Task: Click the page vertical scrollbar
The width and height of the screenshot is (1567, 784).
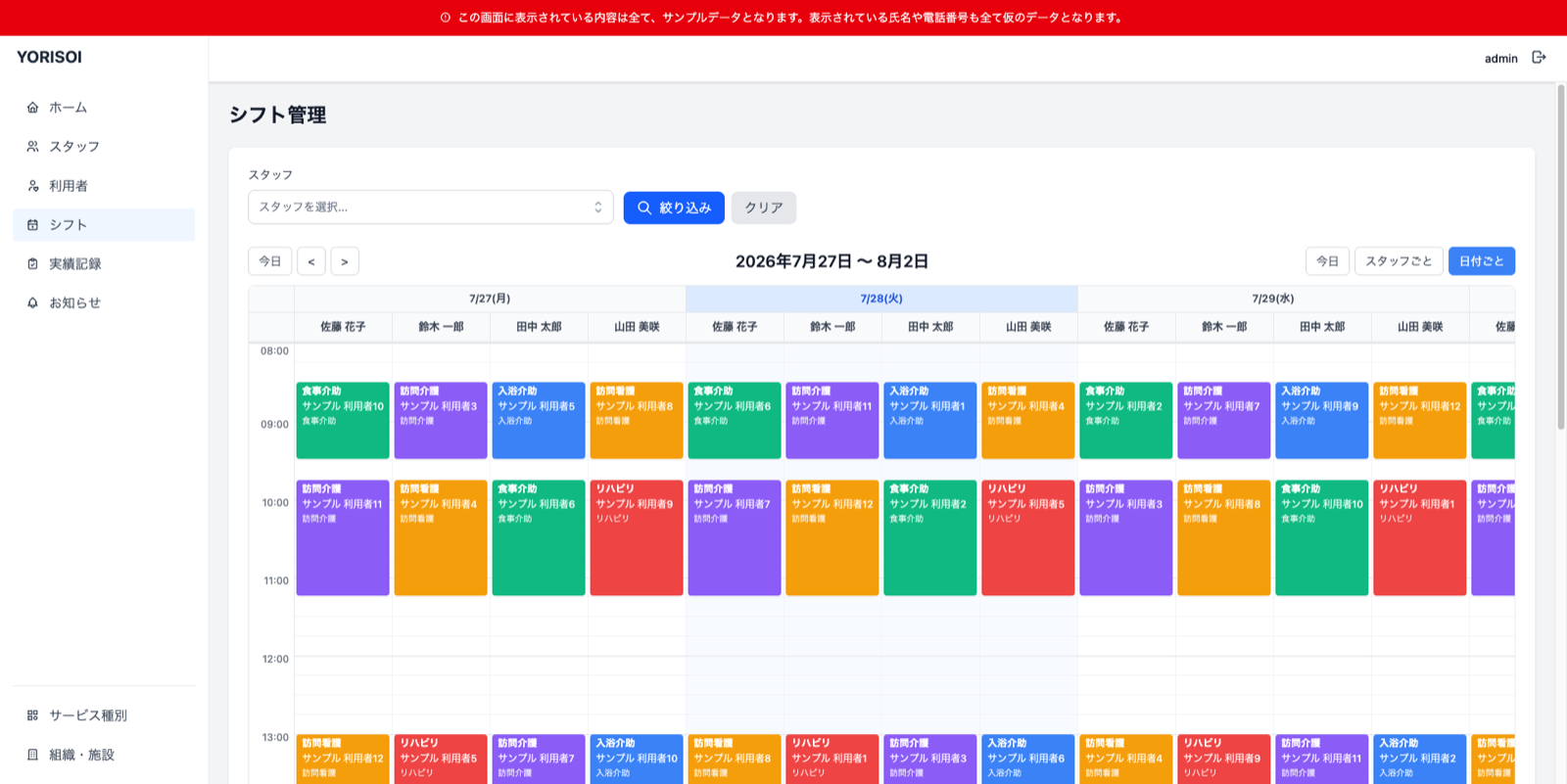Action: pos(1561,256)
